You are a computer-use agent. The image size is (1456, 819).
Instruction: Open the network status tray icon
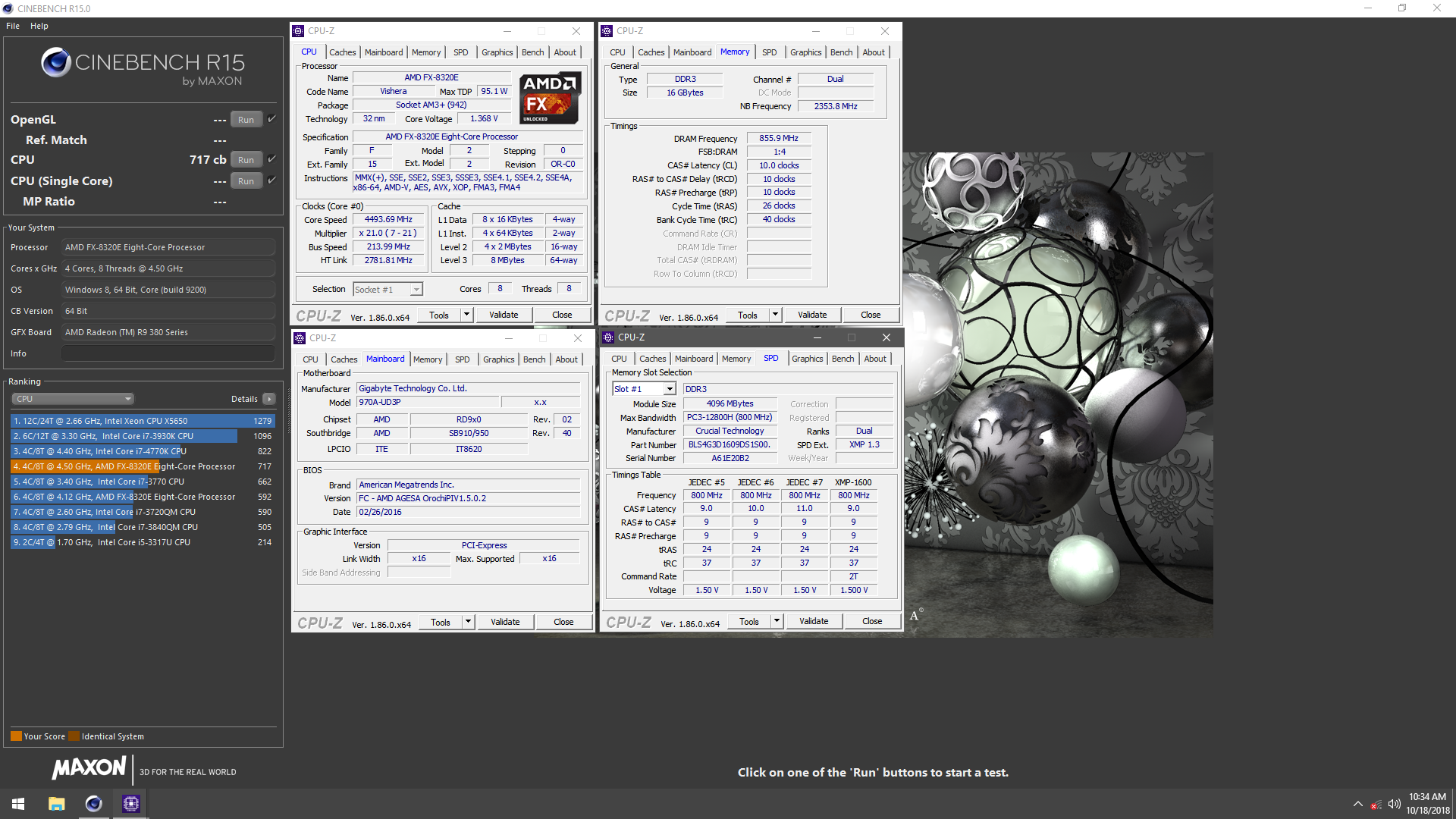pyautogui.click(x=1376, y=804)
